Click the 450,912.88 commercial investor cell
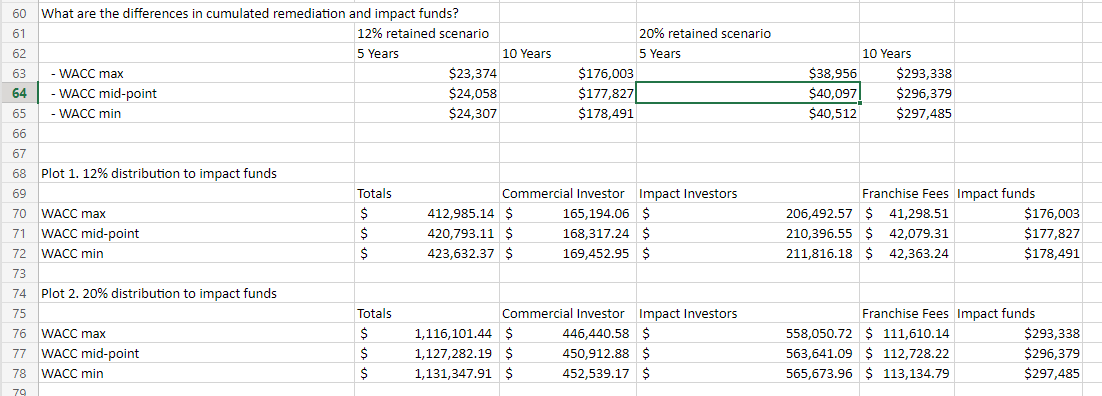Image resolution: width=1102 pixels, height=396 pixels. click(x=567, y=353)
